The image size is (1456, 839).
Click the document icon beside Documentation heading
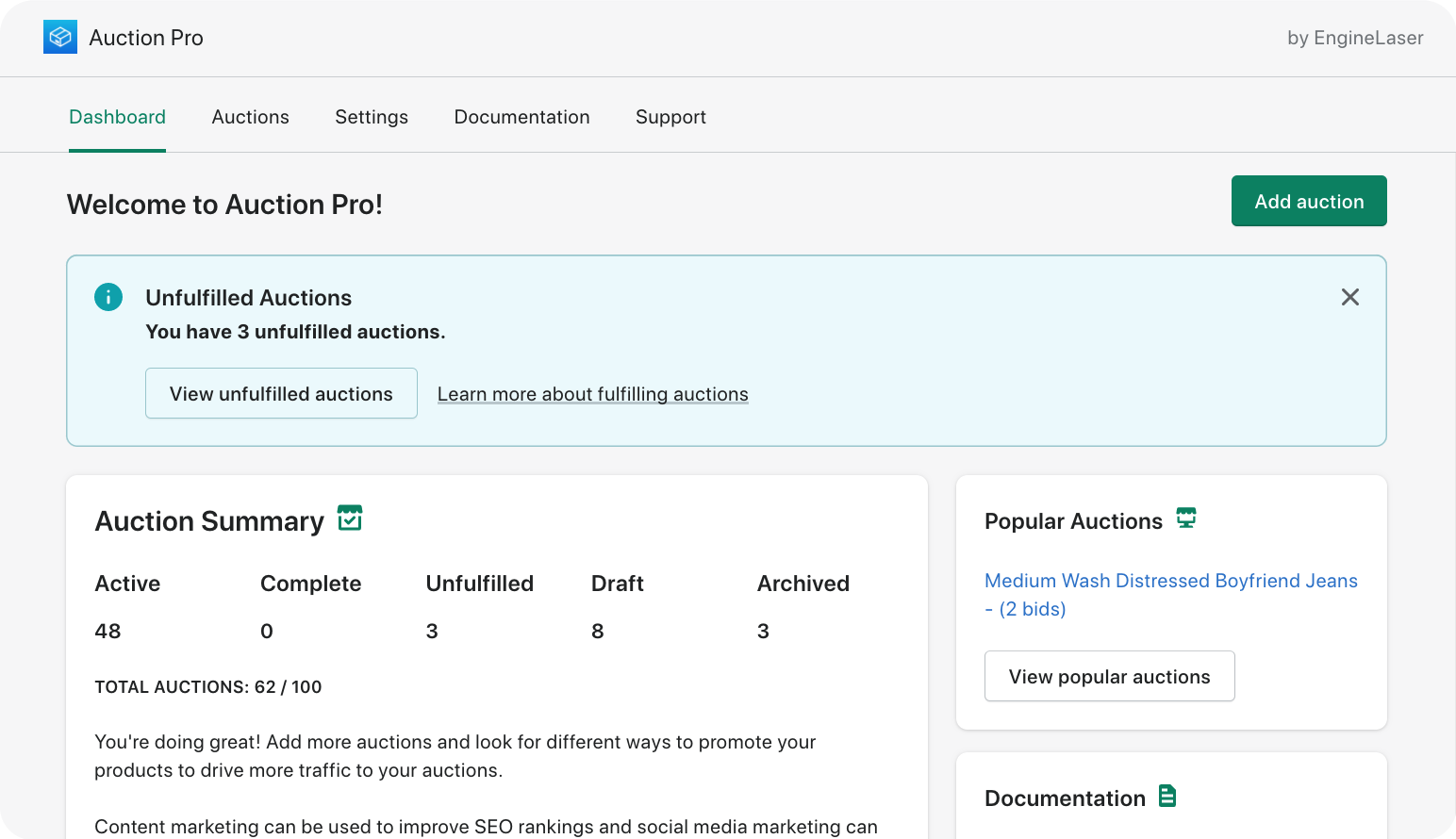point(1167,796)
